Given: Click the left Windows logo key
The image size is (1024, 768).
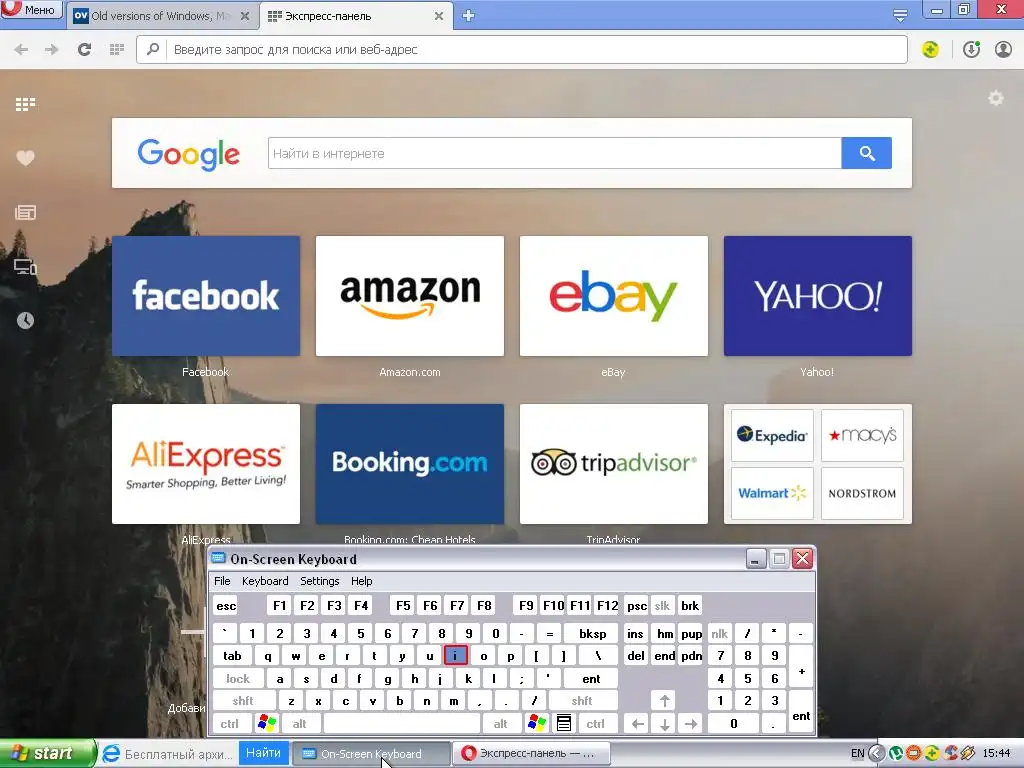Looking at the screenshot, I should [x=267, y=724].
